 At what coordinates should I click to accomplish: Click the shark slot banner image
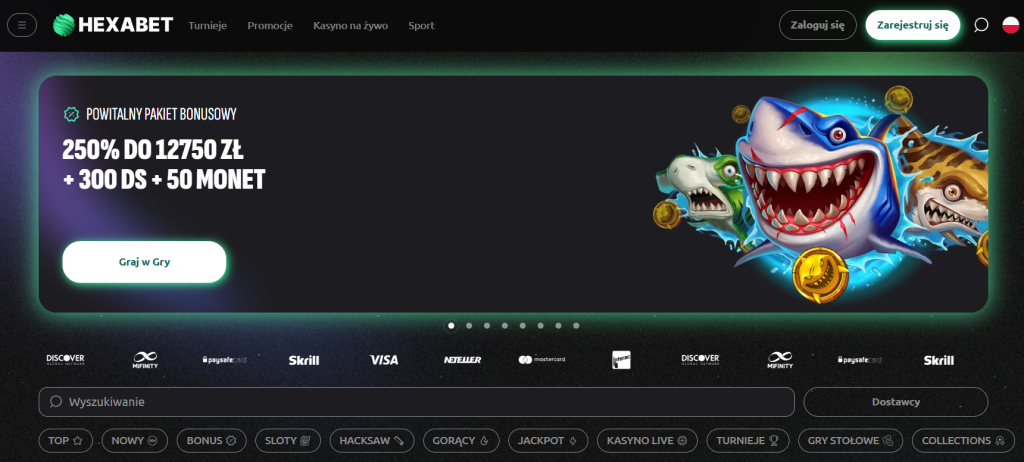[x=822, y=195]
